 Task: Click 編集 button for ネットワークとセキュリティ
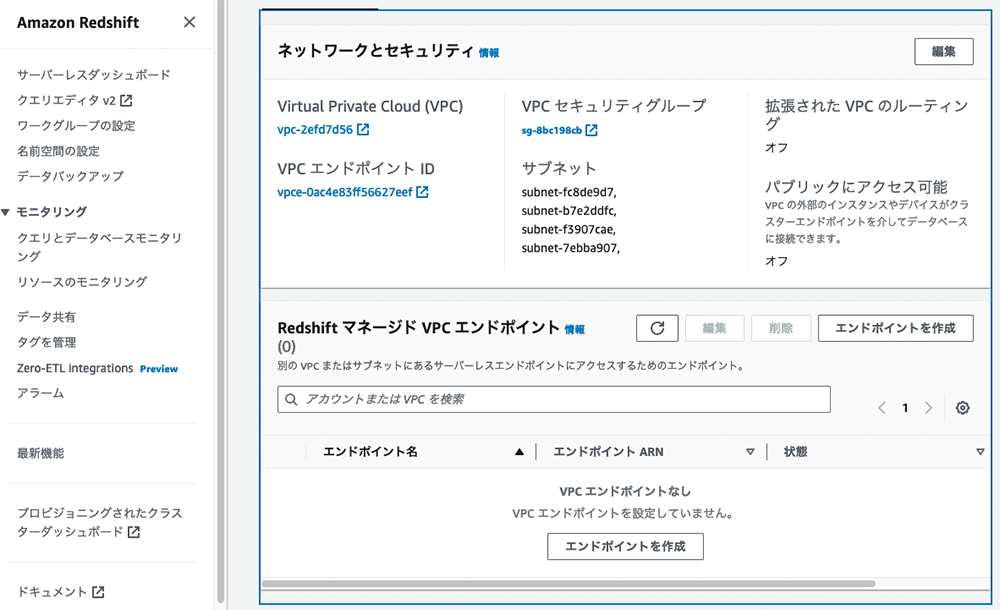tap(943, 52)
